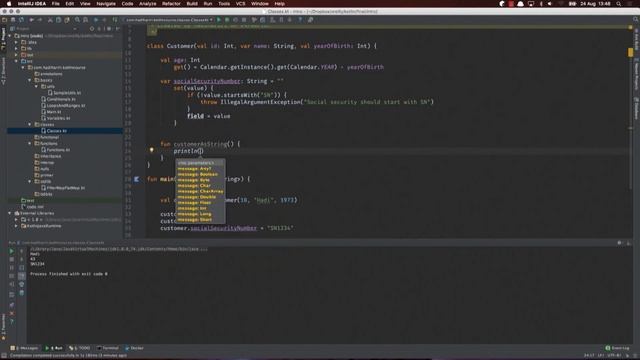640x360 pixels.
Task: Choose 'message: CharArray' in parameter popup
Action: (200, 191)
